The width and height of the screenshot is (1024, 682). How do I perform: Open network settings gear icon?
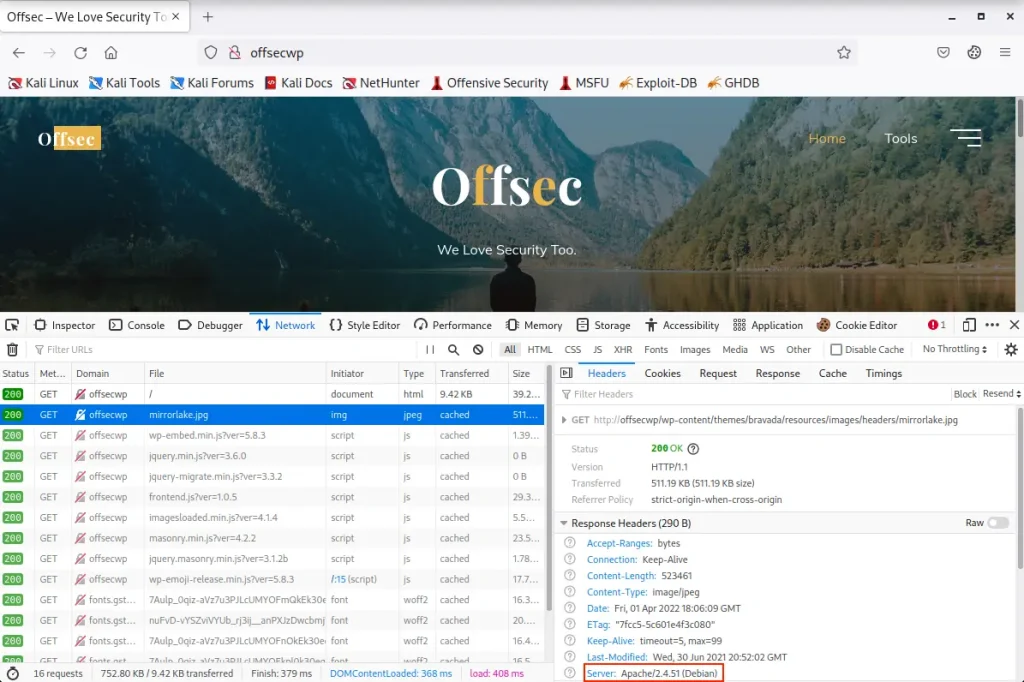pos(1011,350)
